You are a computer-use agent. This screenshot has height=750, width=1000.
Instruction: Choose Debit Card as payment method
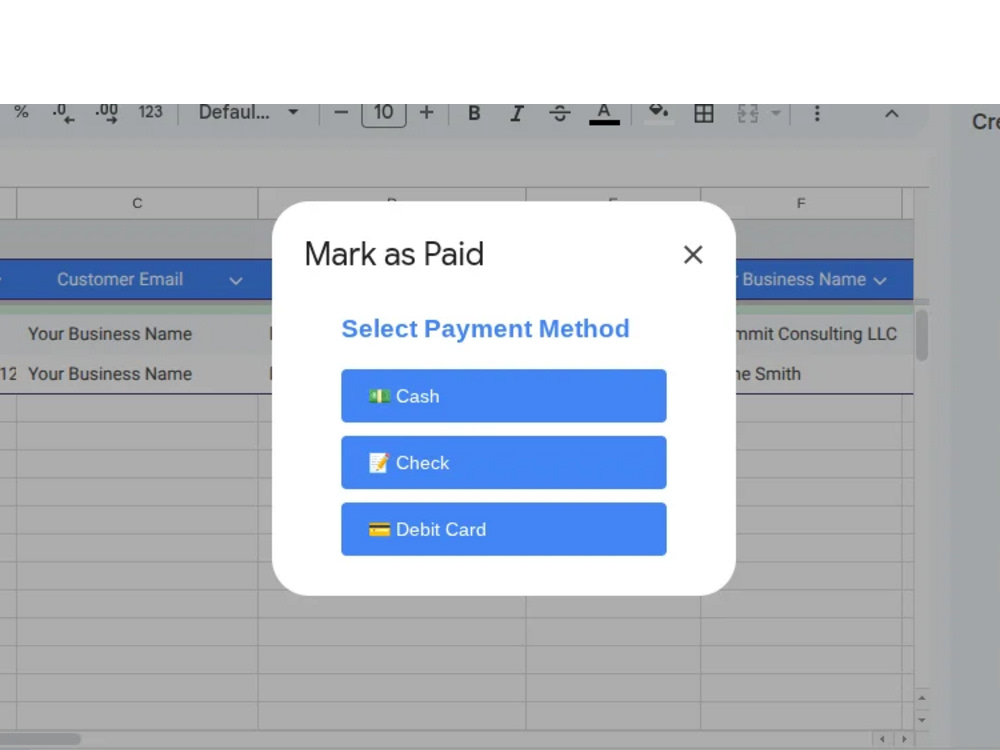[503, 529]
